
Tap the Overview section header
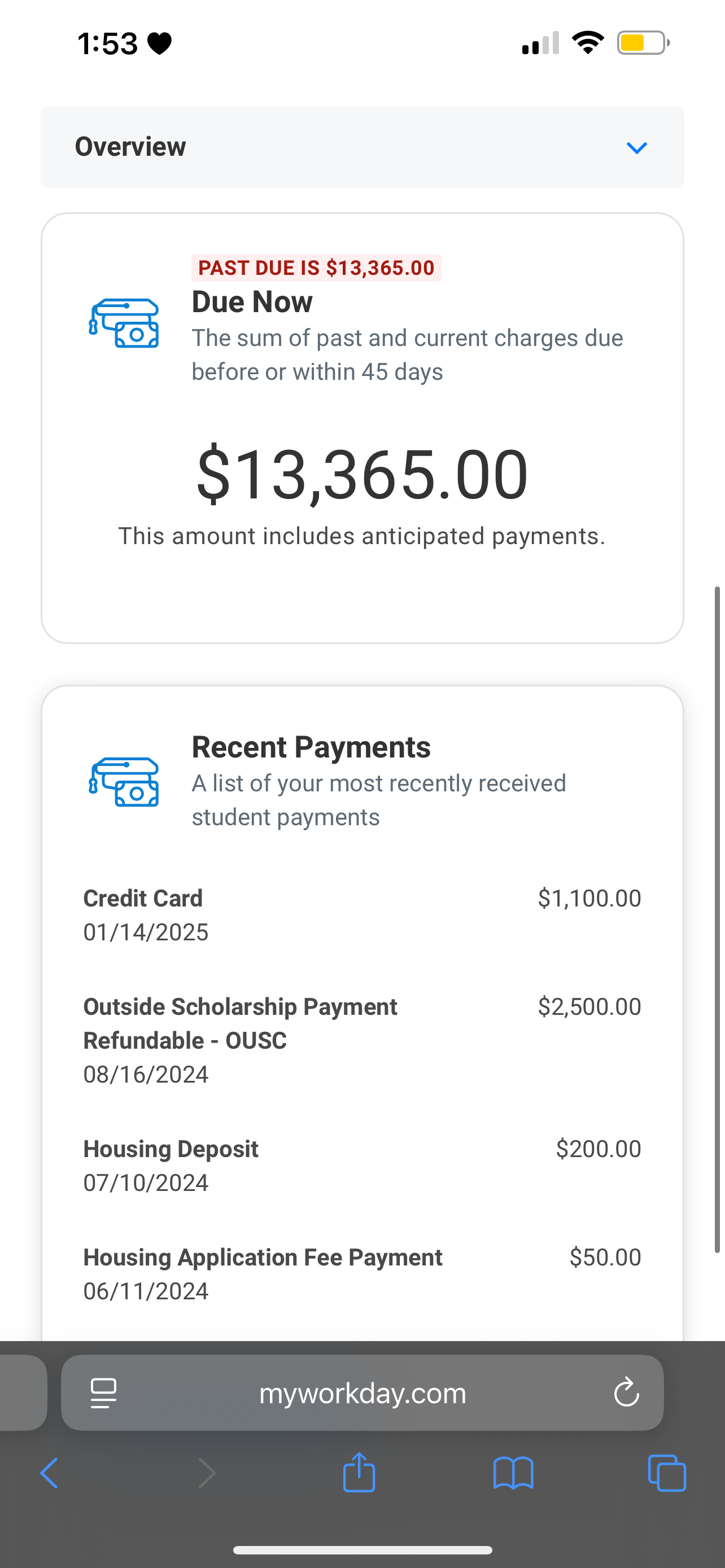point(130,147)
